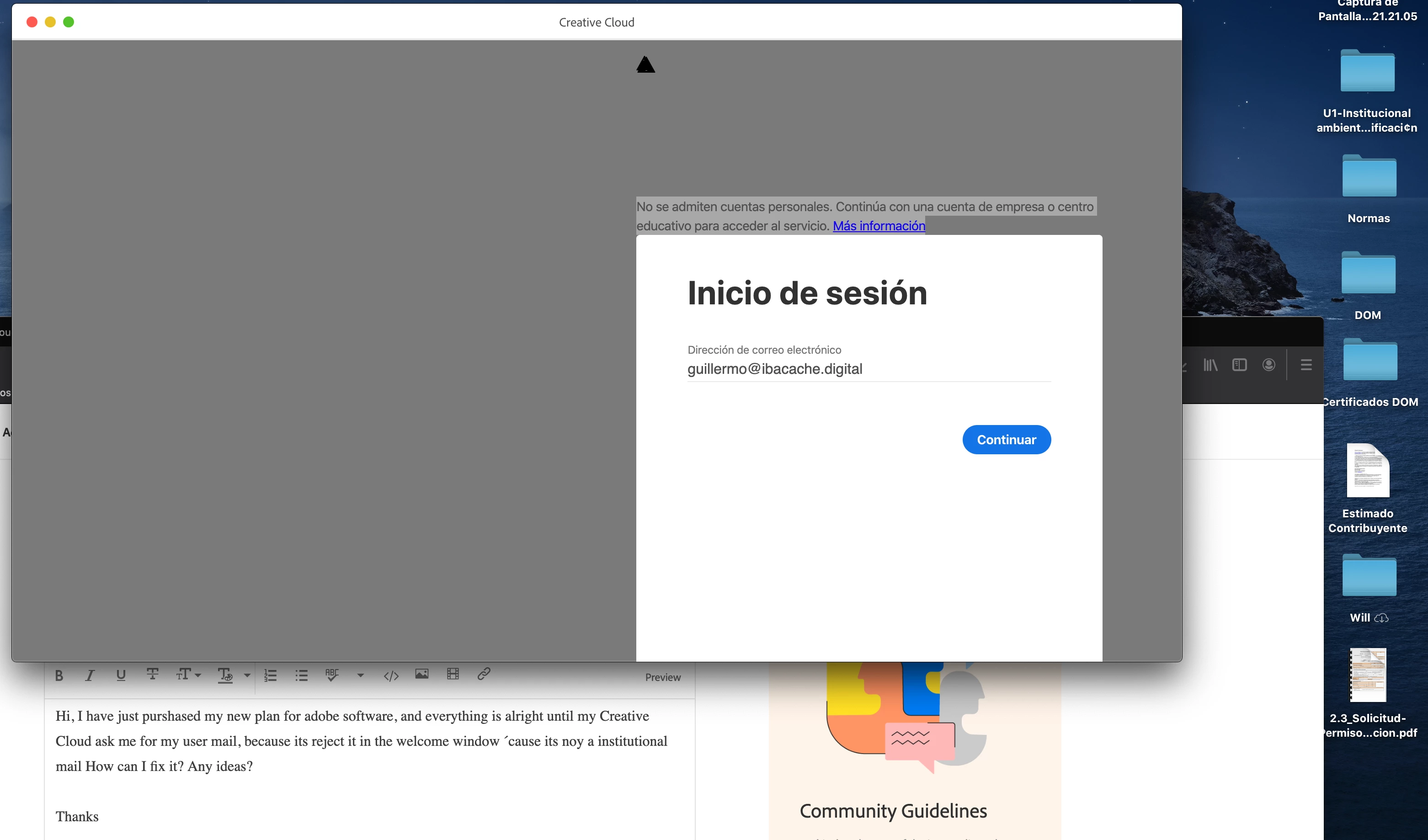Expand the text color dropdown arrow

tap(247, 675)
